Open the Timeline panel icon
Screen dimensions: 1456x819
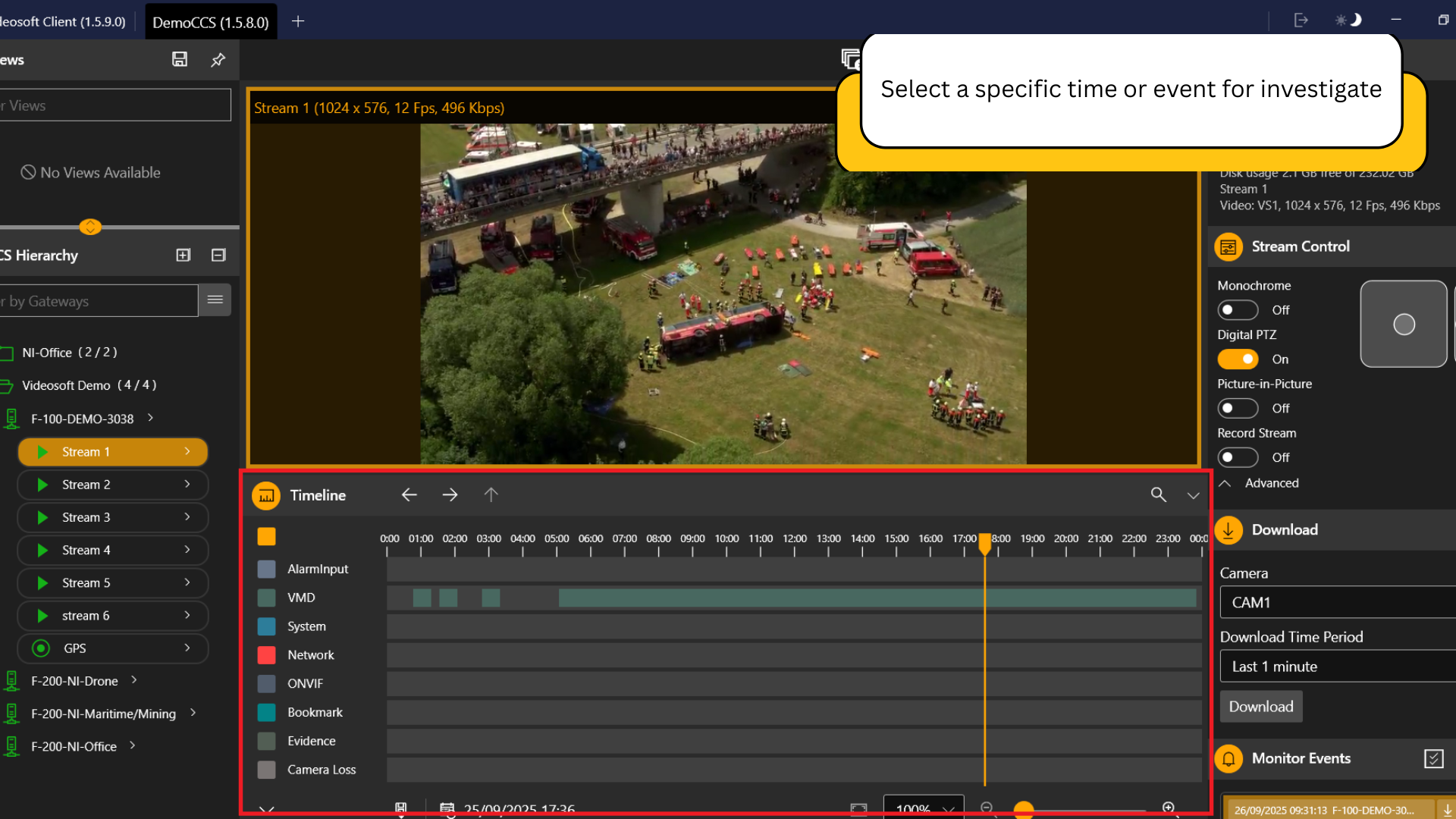266,495
